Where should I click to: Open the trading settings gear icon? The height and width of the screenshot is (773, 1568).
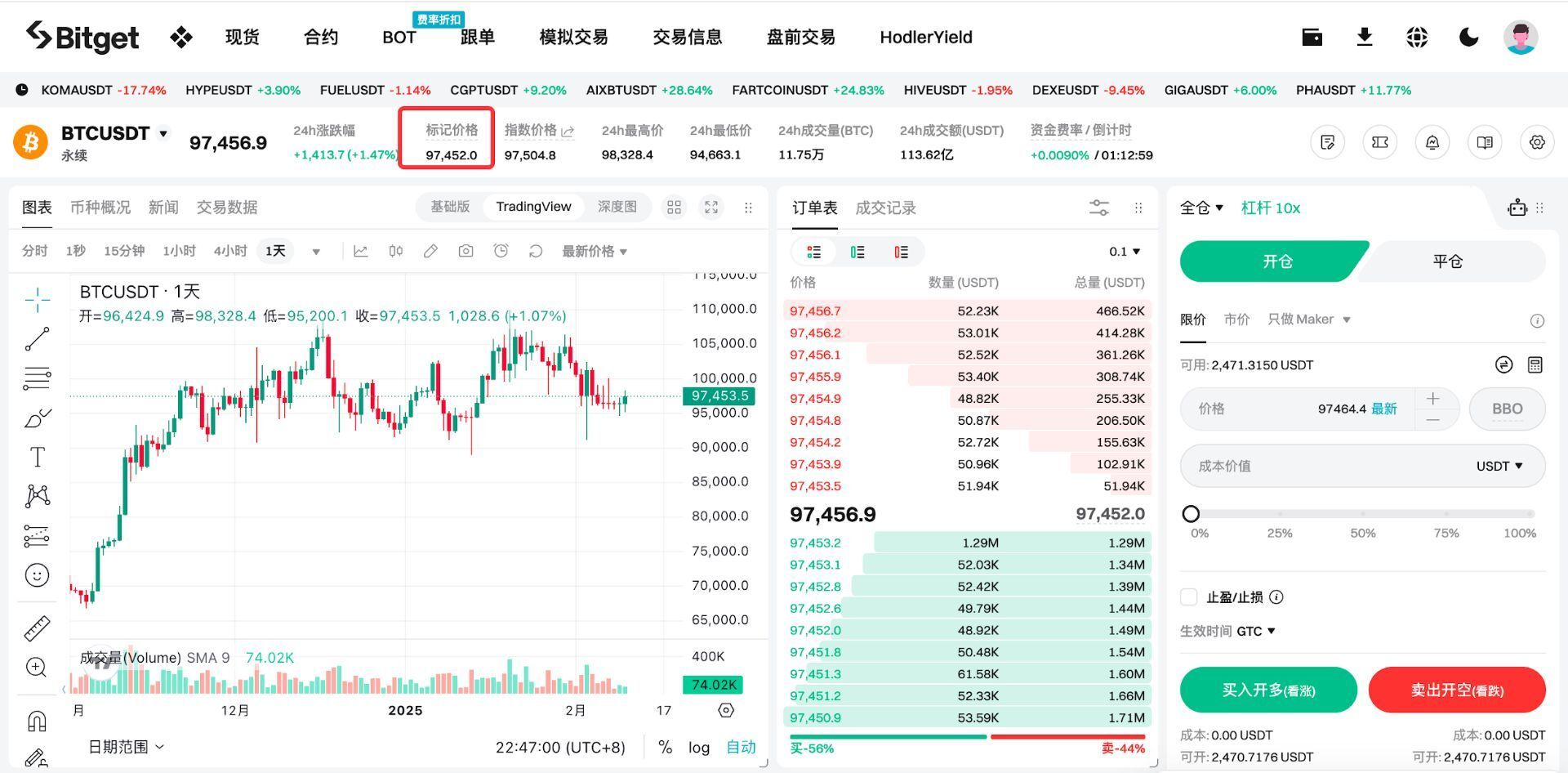tap(1537, 142)
